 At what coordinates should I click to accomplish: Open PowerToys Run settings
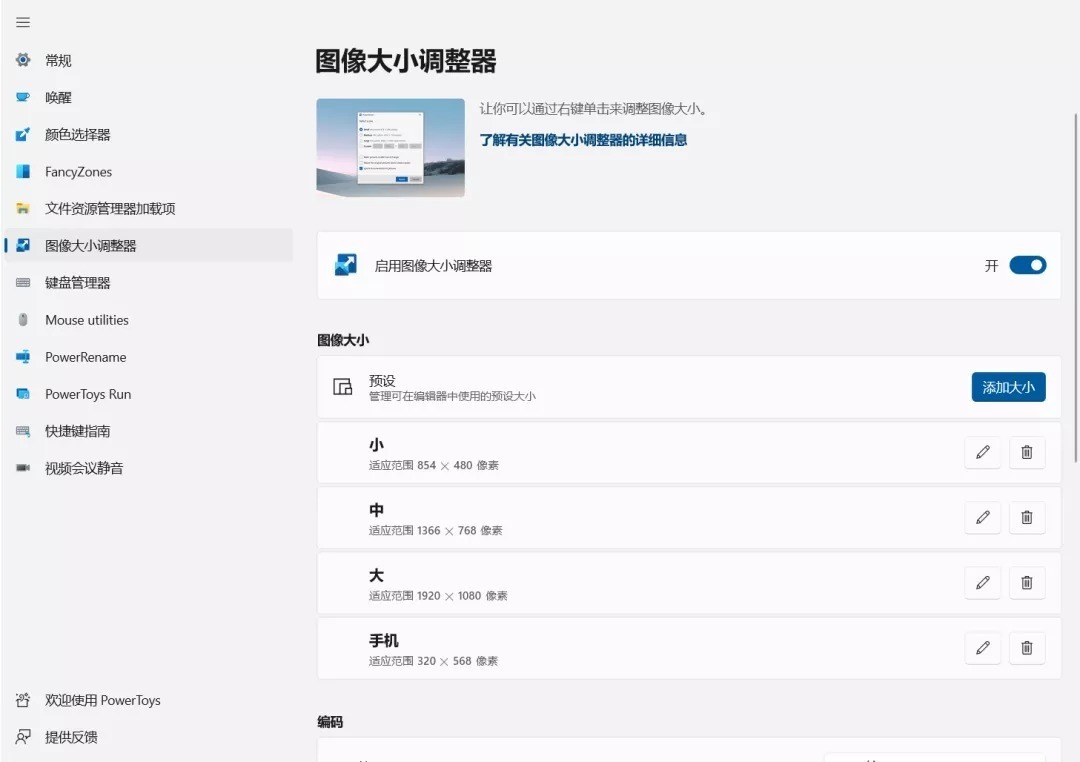(x=88, y=394)
